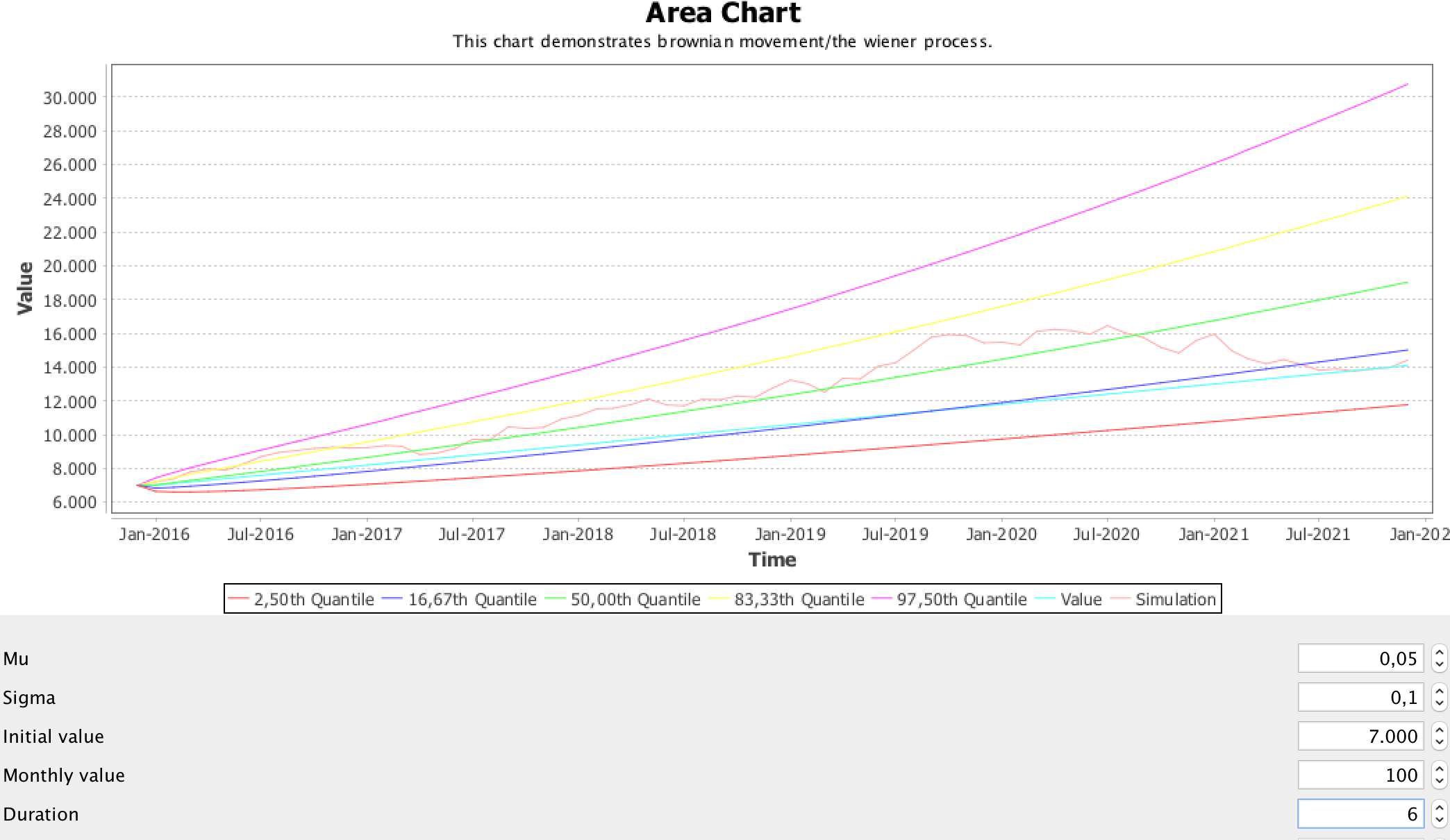Focus the Sigma text field

(1360, 697)
